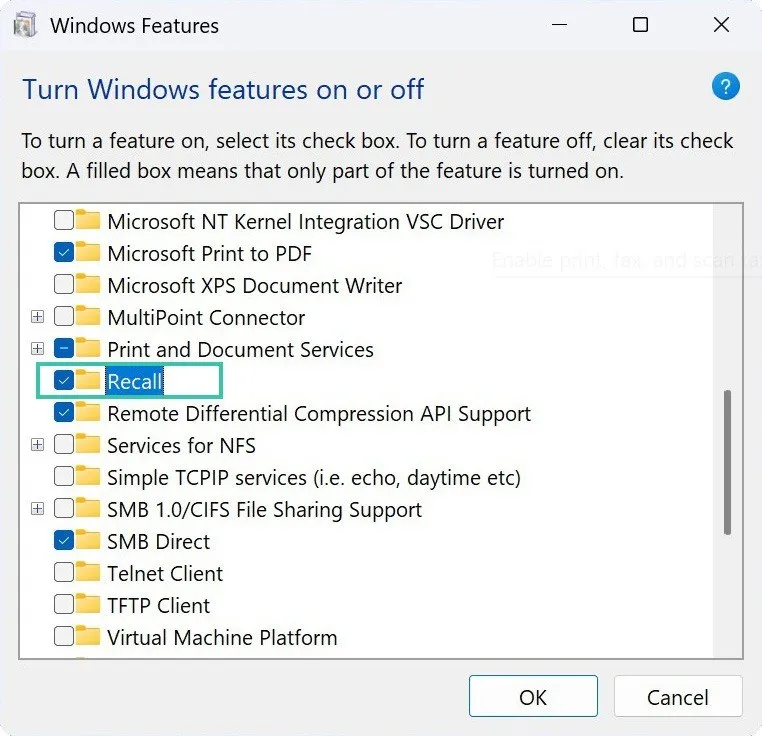Click the Windows Features title bar icon
The width and height of the screenshot is (762, 736).
click(x=24, y=25)
